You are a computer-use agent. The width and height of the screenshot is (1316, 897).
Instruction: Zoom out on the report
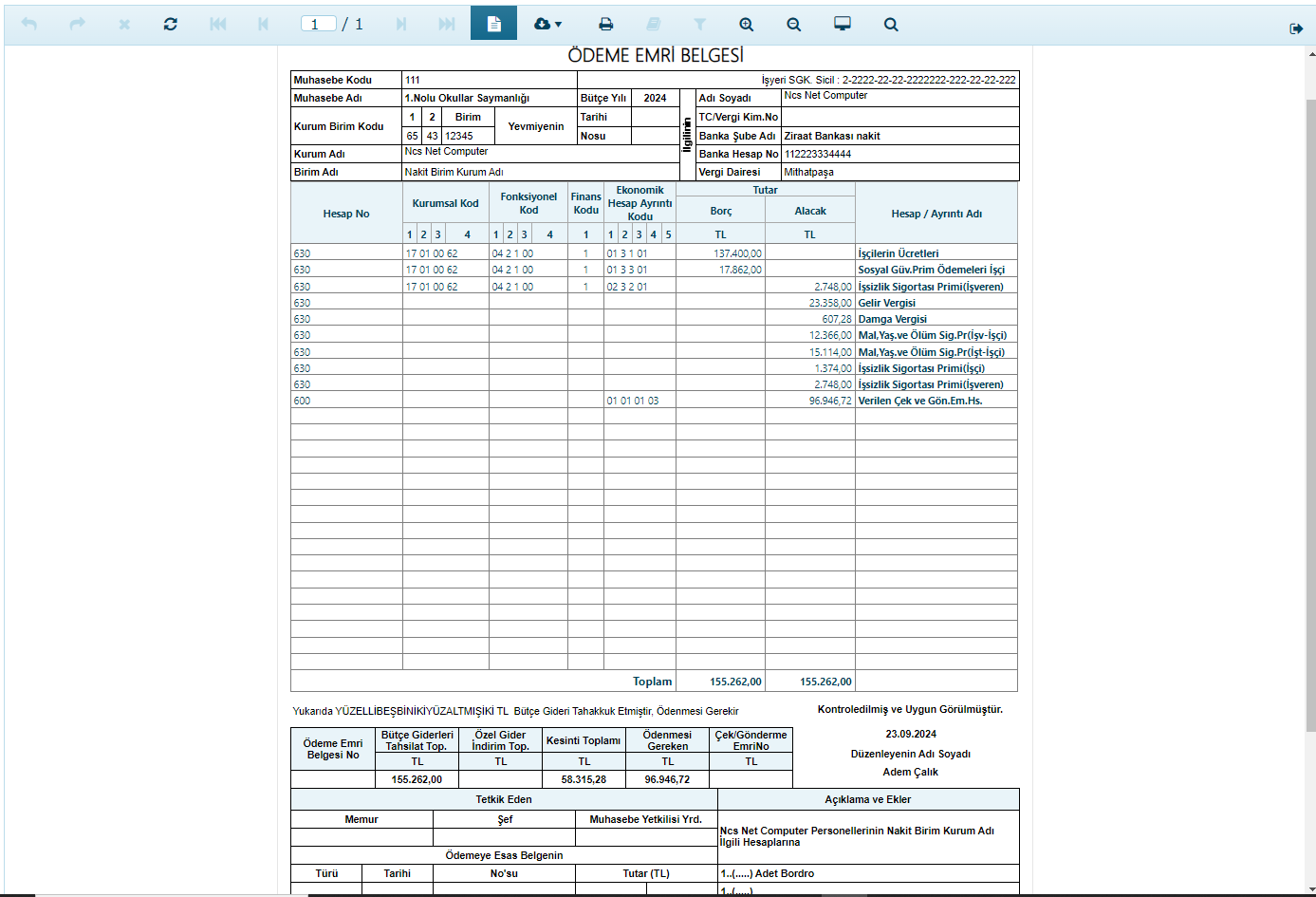(794, 24)
